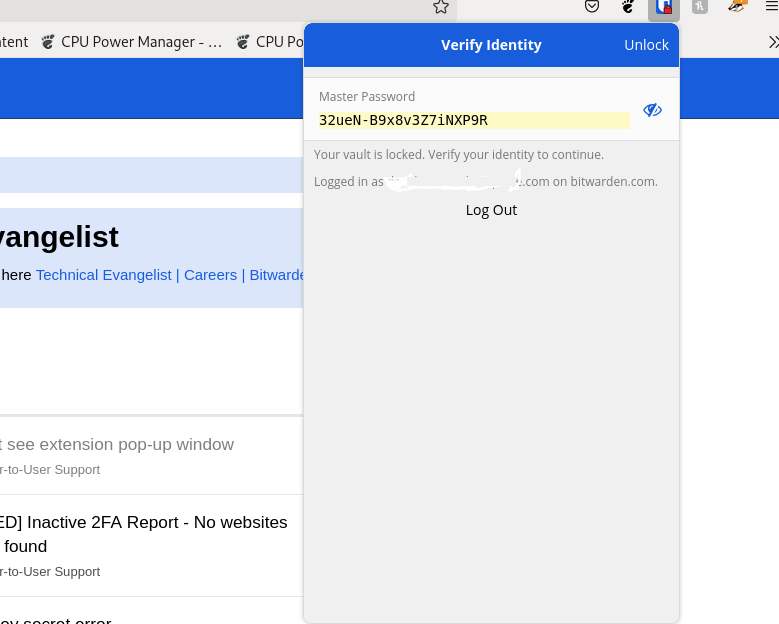
Task: Toggle the Bitwarden extension toolbar icon
Action: (x=664, y=7)
